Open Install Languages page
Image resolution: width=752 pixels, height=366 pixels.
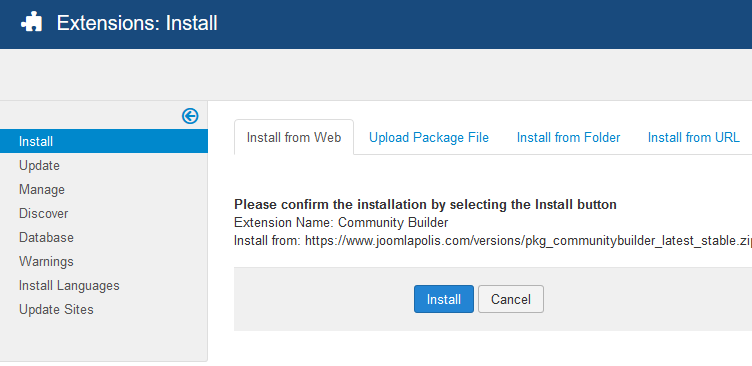(x=69, y=285)
